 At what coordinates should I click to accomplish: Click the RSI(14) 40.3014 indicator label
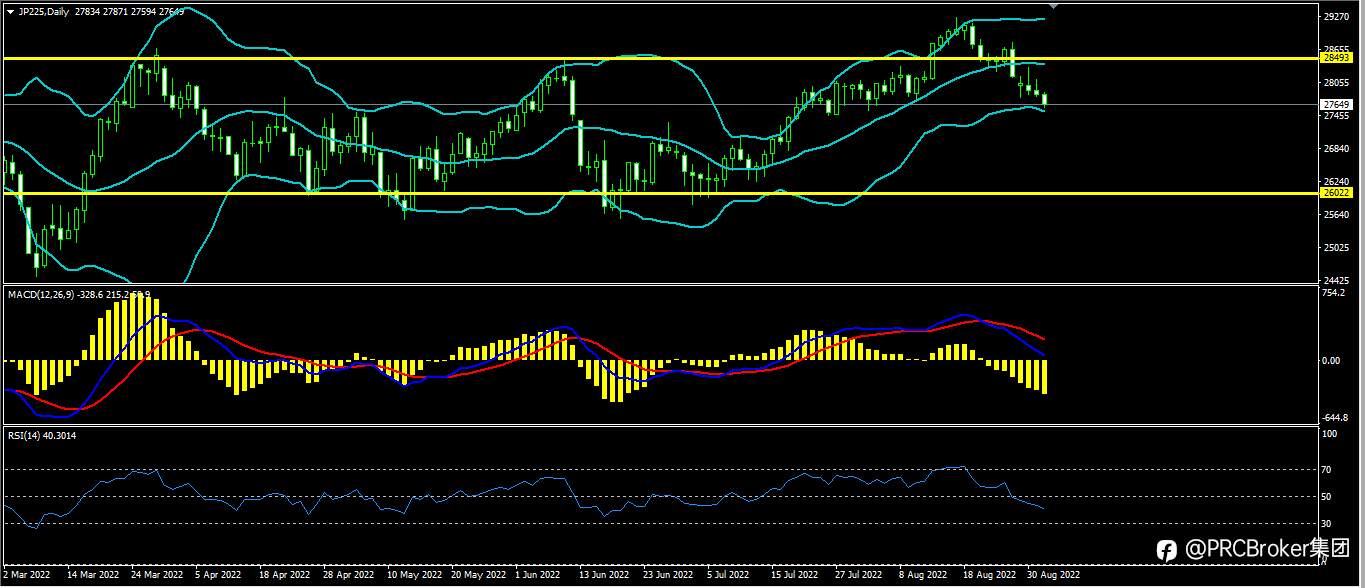[42, 435]
